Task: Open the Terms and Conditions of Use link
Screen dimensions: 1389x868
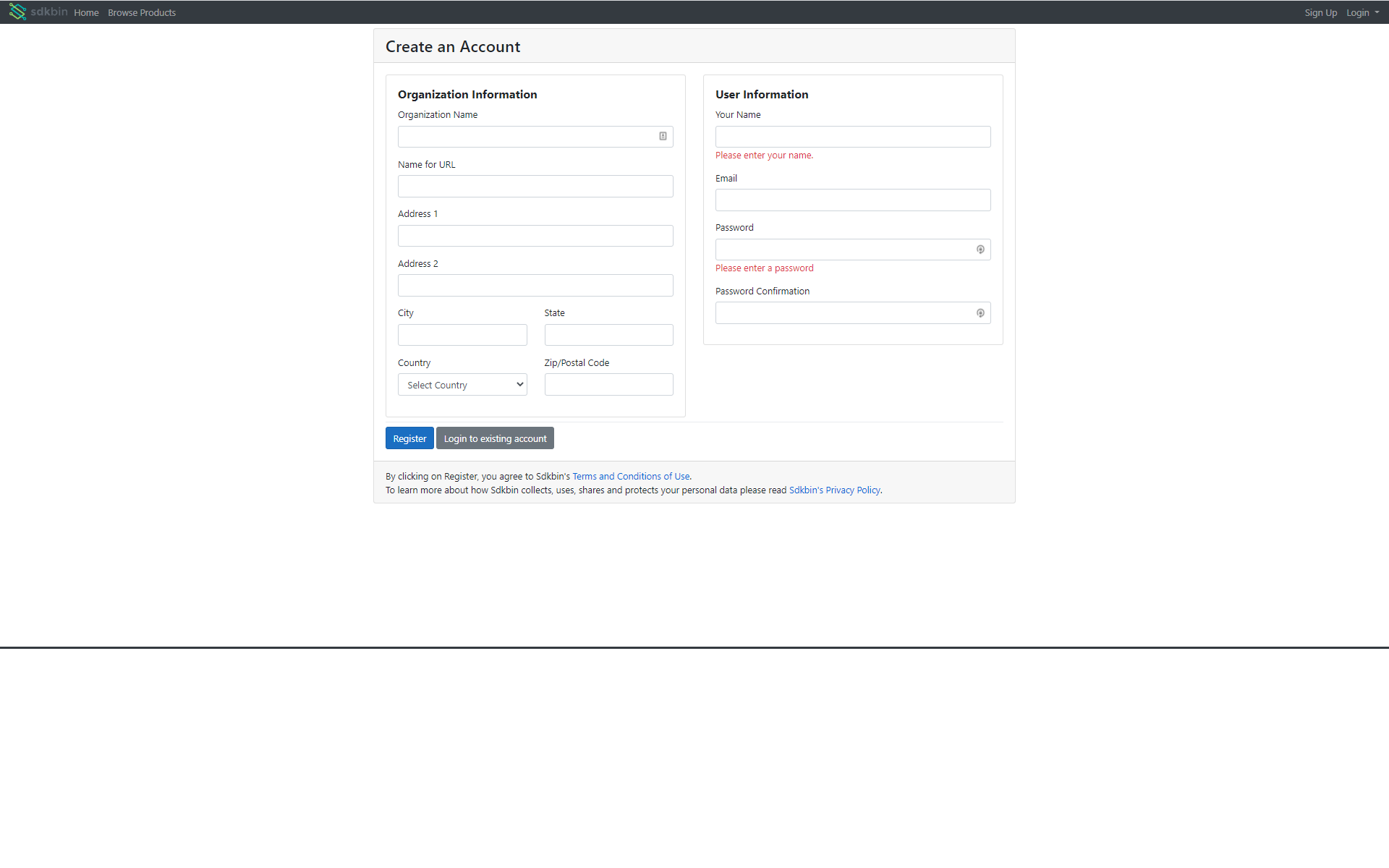Action: pos(630,476)
